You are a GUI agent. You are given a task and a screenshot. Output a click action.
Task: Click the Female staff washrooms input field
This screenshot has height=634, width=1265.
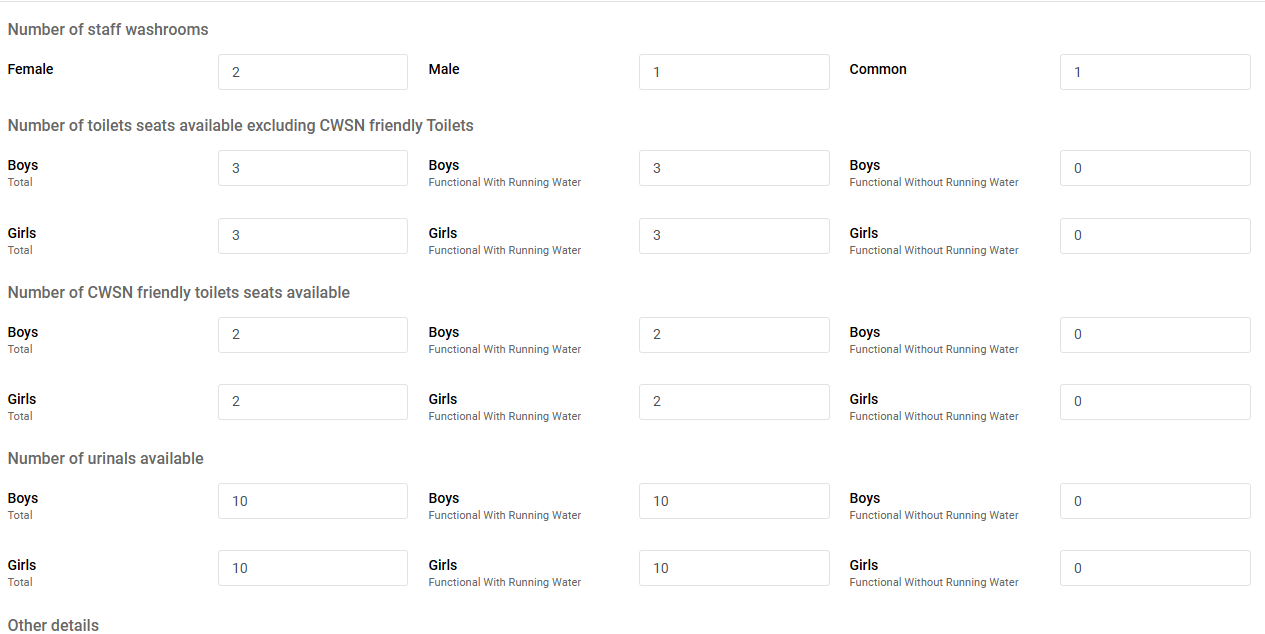312,72
